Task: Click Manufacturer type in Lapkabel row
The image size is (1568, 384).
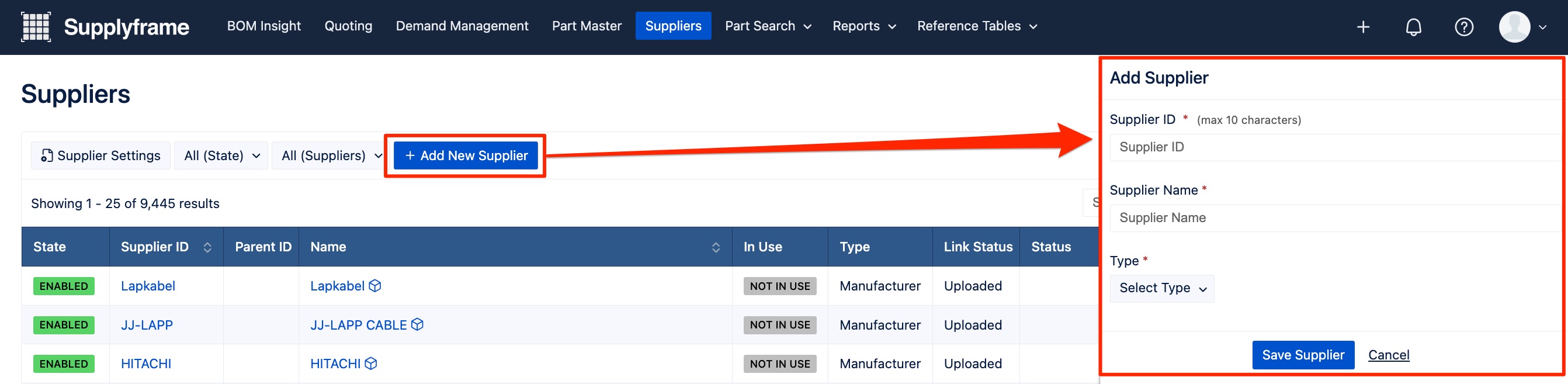Action: point(880,286)
